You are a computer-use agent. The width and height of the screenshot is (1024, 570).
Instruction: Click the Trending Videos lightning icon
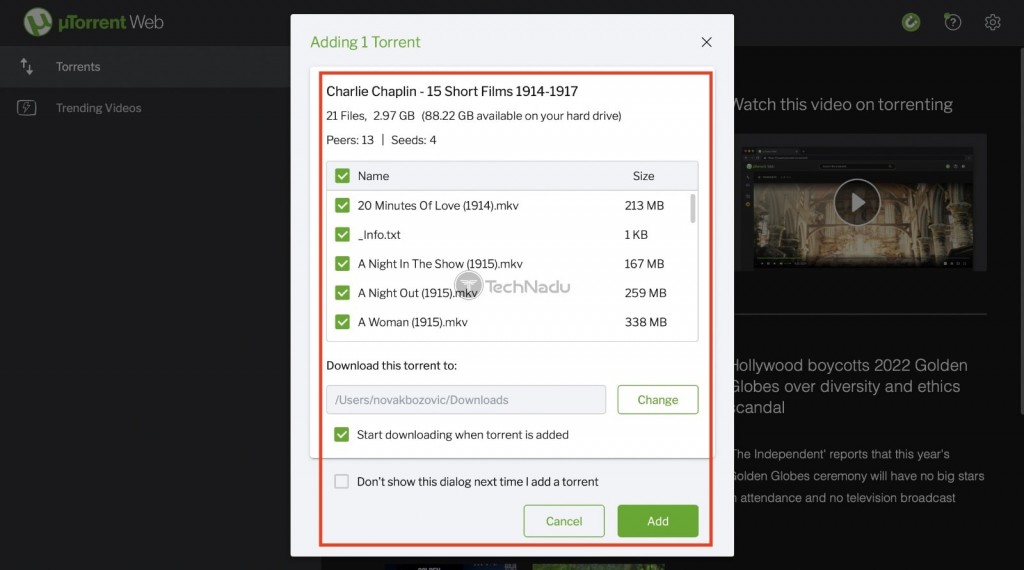click(26, 108)
